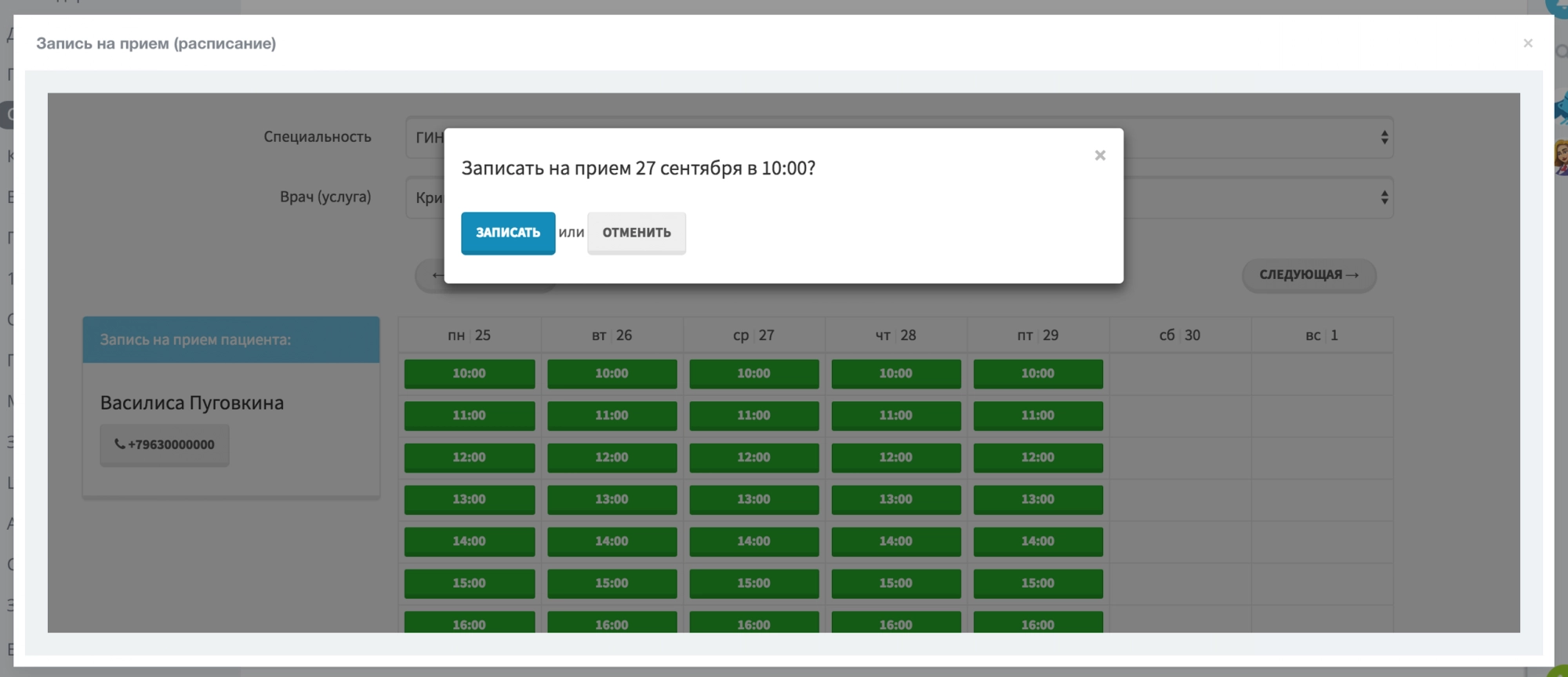1568x677 pixels.
Task: Book Friday 29 slot at 14:00
Action: pyautogui.click(x=1037, y=541)
